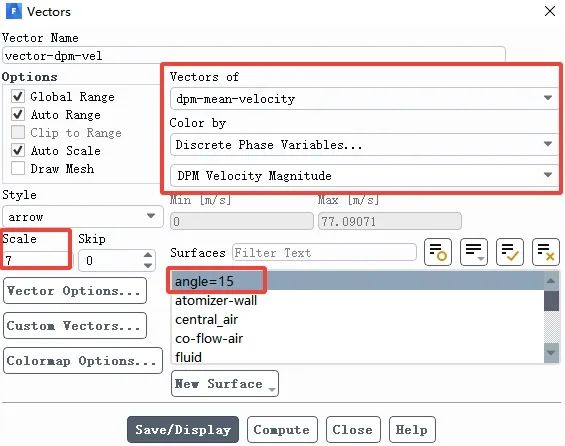Image resolution: width=565 pixels, height=446 pixels.
Task: Toggle the Auto Range checkbox
Action: (18, 114)
